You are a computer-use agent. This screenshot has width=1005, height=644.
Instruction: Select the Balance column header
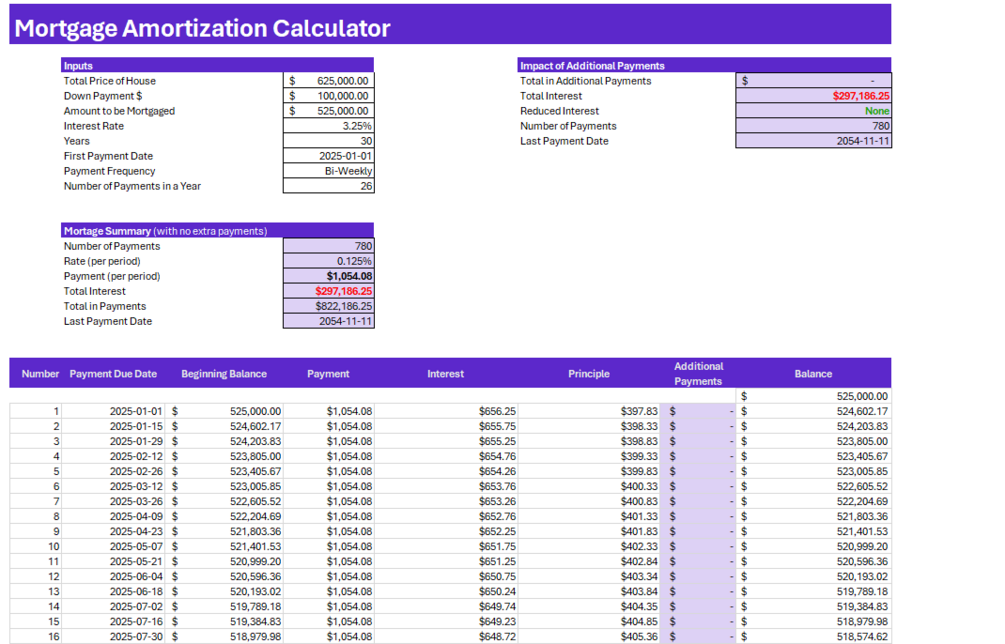[x=813, y=374]
